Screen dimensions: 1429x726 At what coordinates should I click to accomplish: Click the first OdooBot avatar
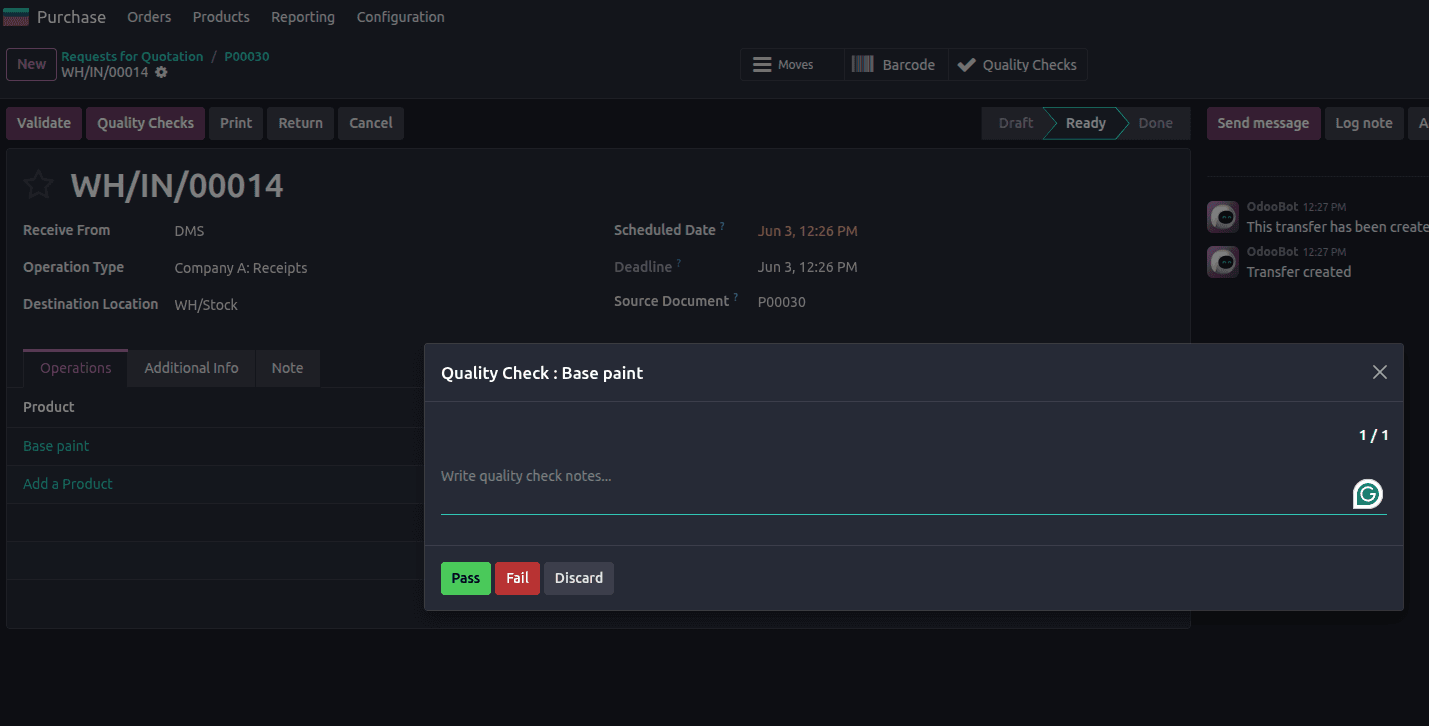coord(1223,217)
